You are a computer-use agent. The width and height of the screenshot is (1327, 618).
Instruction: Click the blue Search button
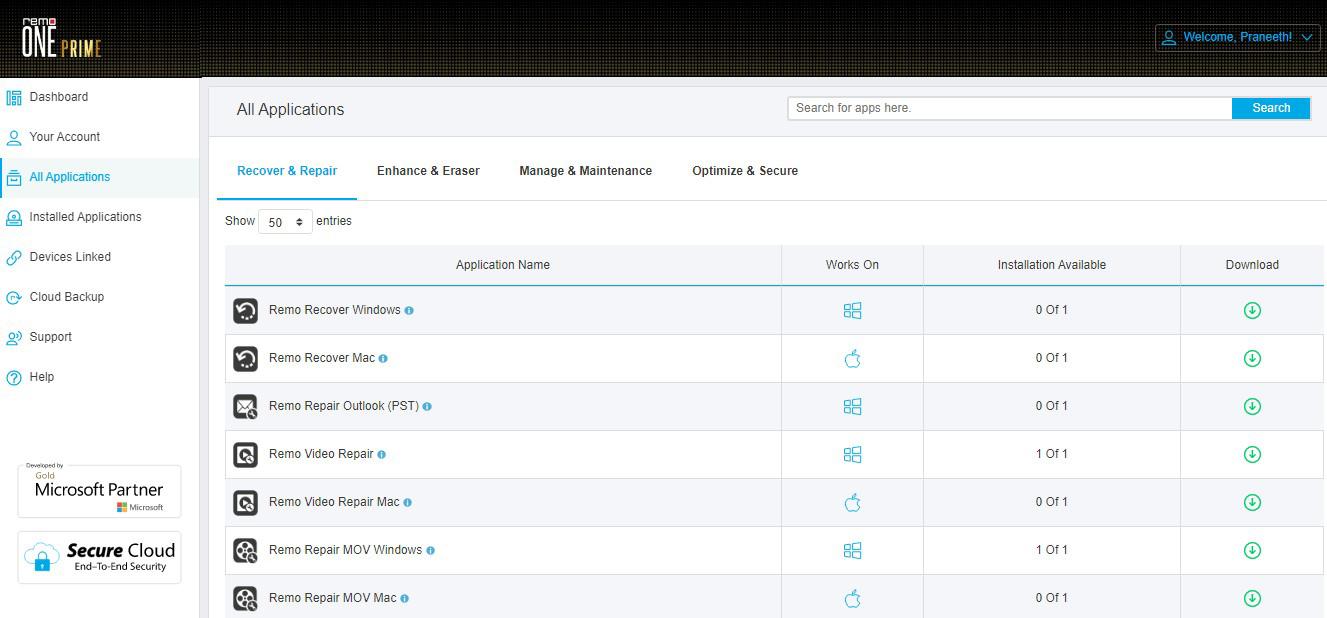1271,108
